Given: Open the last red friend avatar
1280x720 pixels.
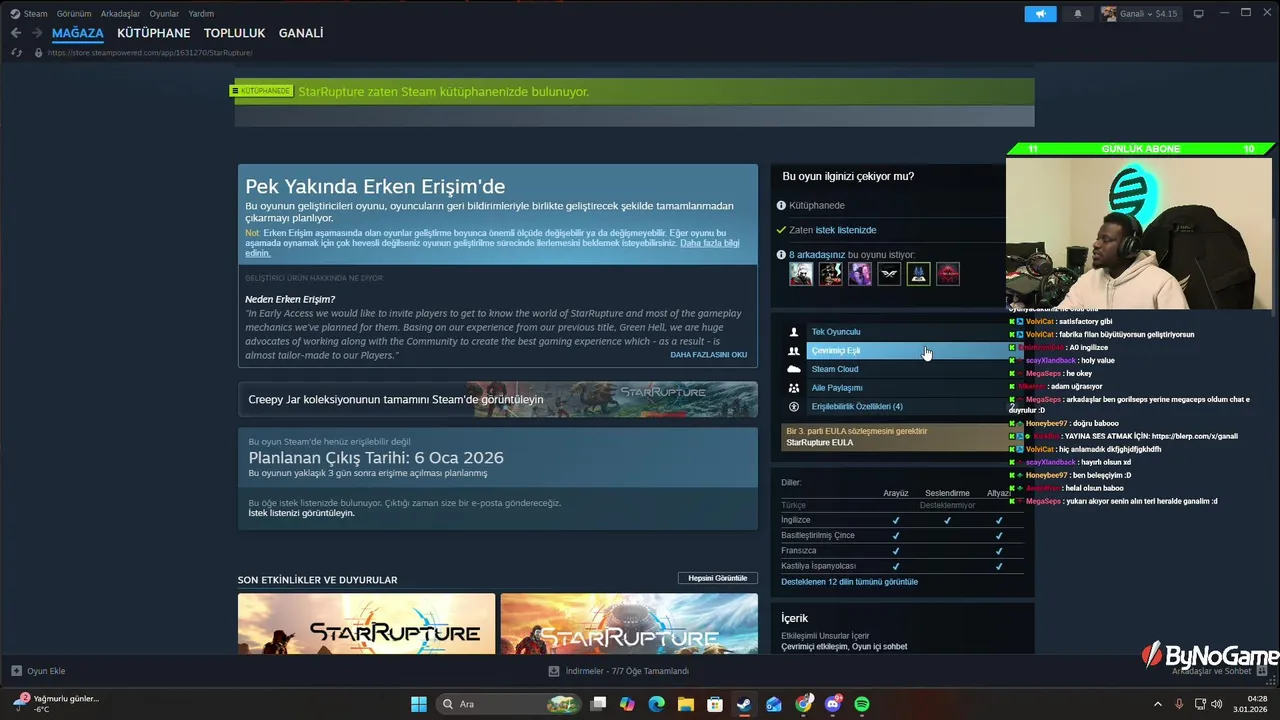Looking at the screenshot, I should [948, 274].
